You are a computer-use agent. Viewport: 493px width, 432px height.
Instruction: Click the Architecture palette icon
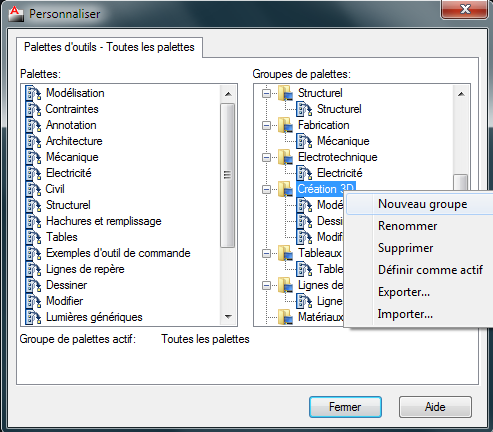pyautogui.click(x=33, y=141)
